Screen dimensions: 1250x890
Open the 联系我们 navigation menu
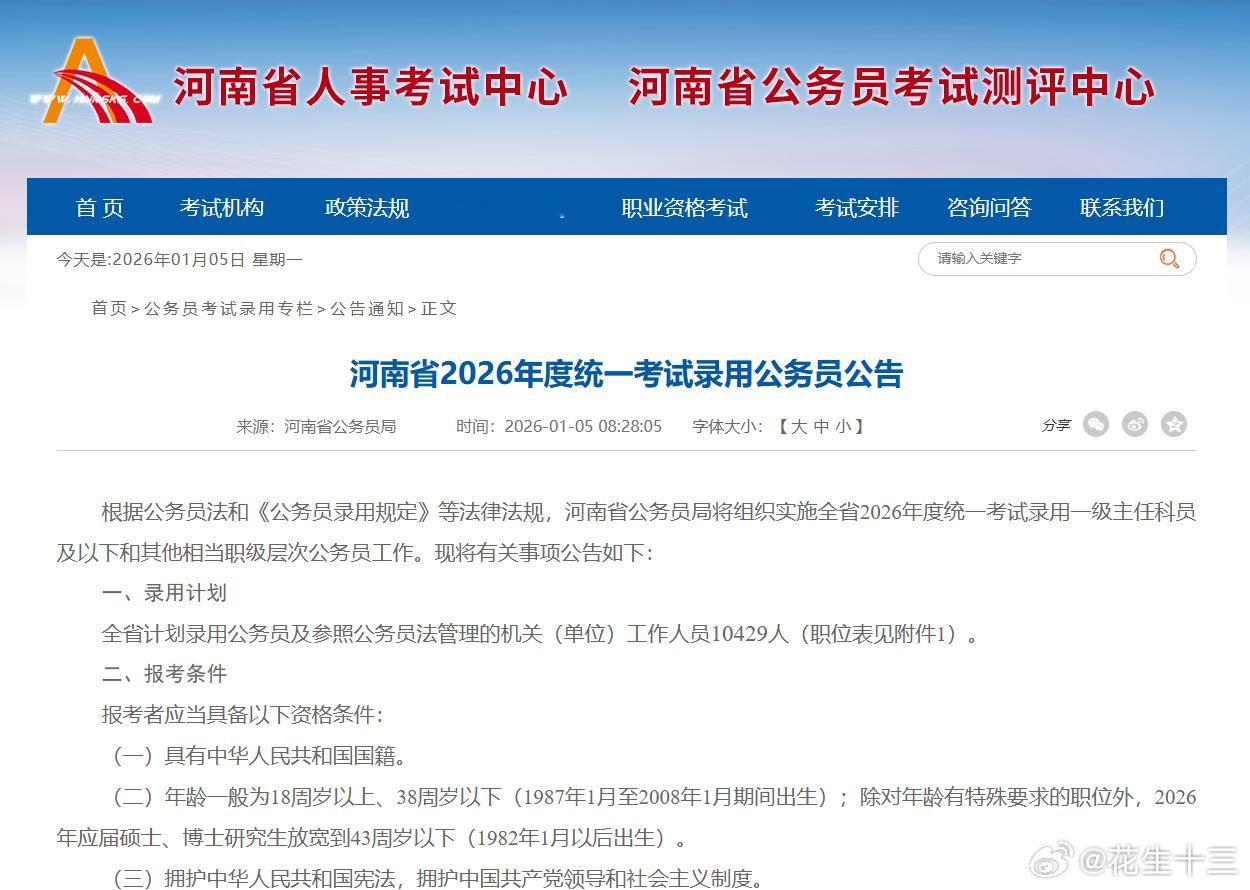[1119, 207]
